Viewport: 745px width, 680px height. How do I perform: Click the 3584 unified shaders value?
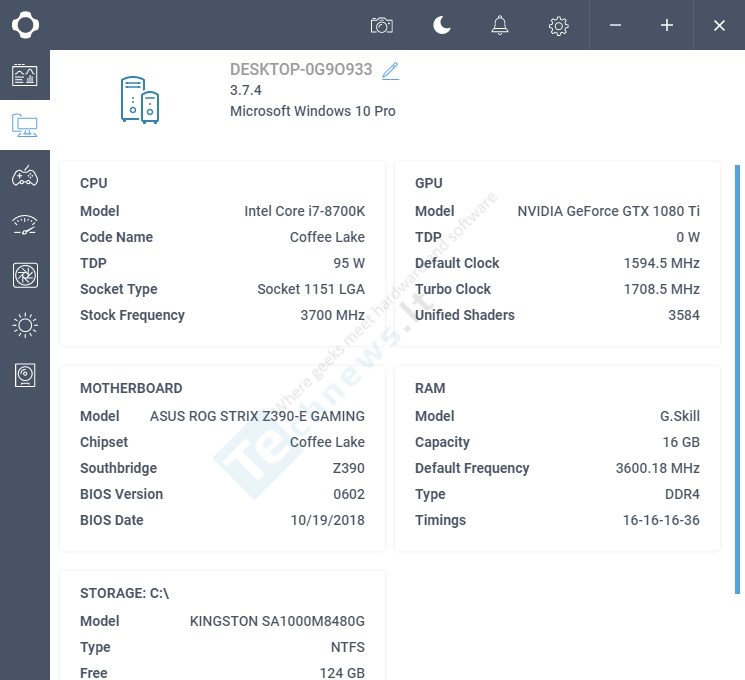point(684,315)
